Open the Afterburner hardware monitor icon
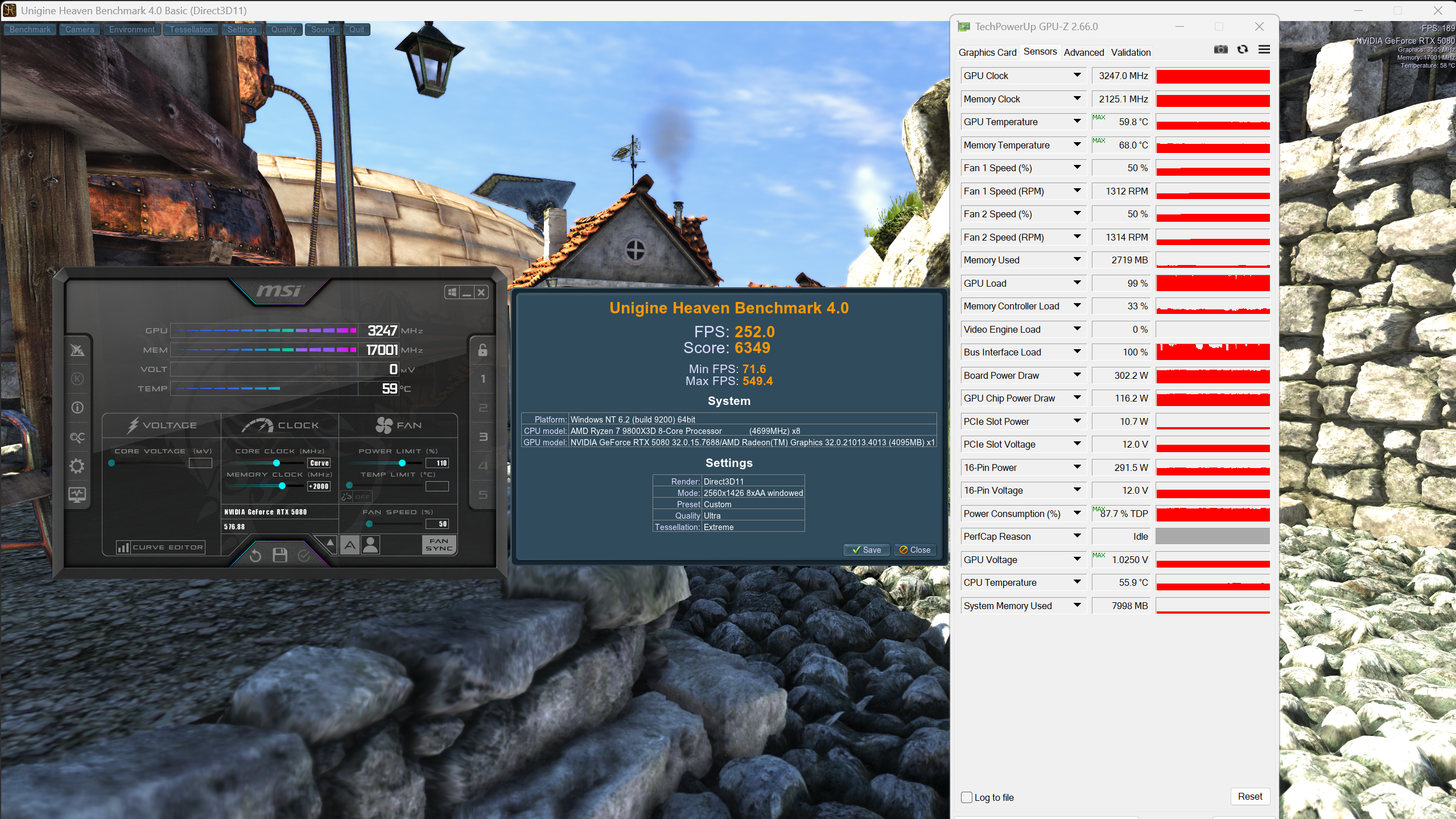1456x819 pixels. coord(77,495)
